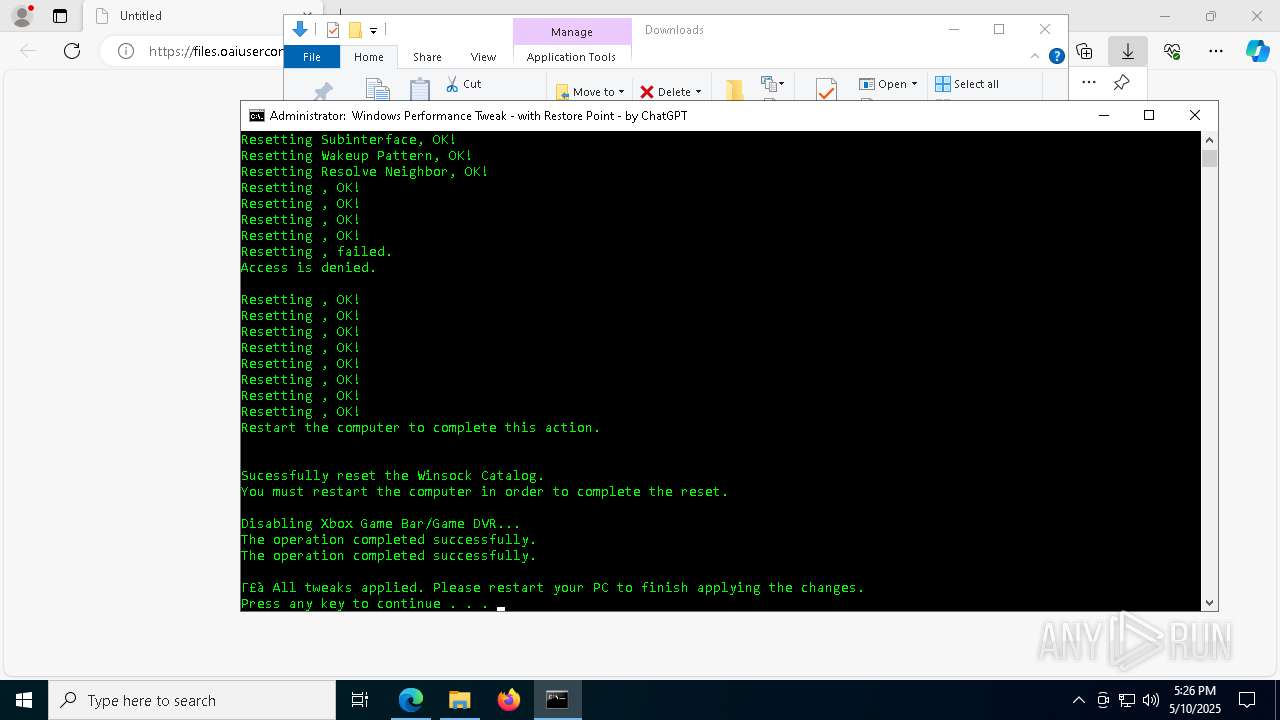Select the Manage contextual tab

(572, 32)
